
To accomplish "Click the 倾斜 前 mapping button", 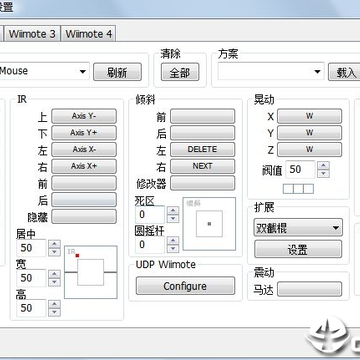I will point(203,116).
